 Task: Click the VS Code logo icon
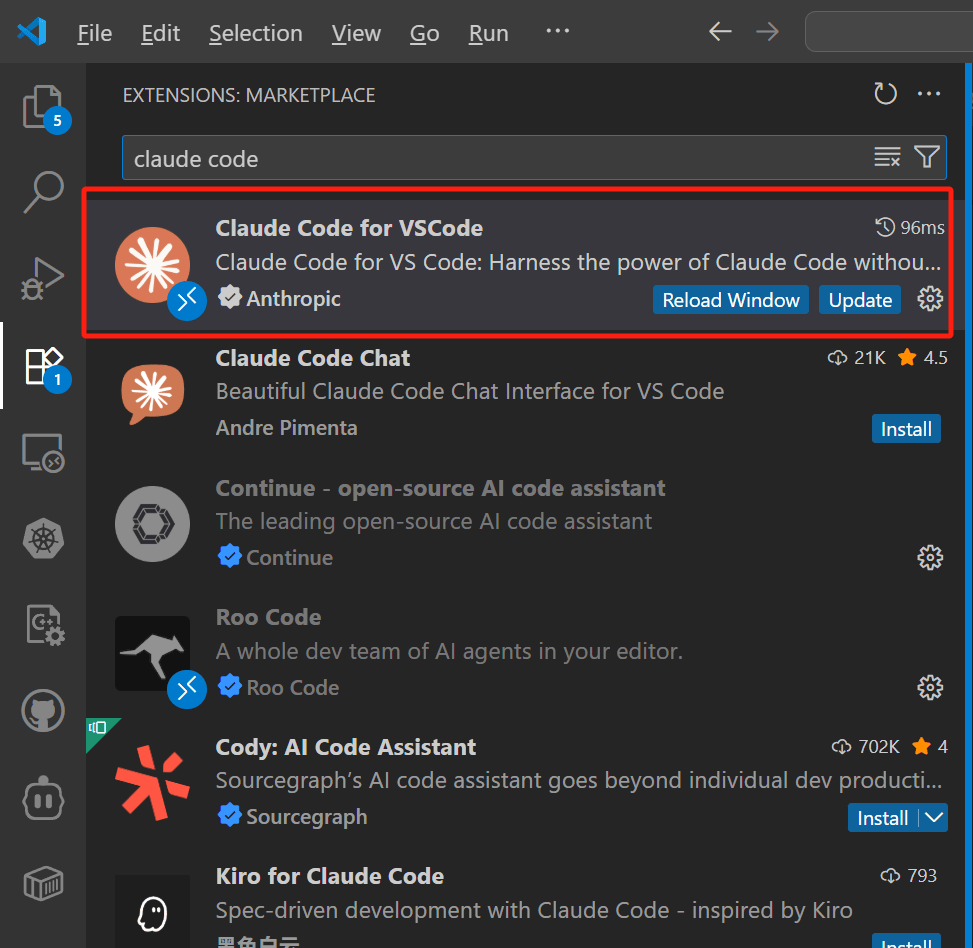coord(32,31)
